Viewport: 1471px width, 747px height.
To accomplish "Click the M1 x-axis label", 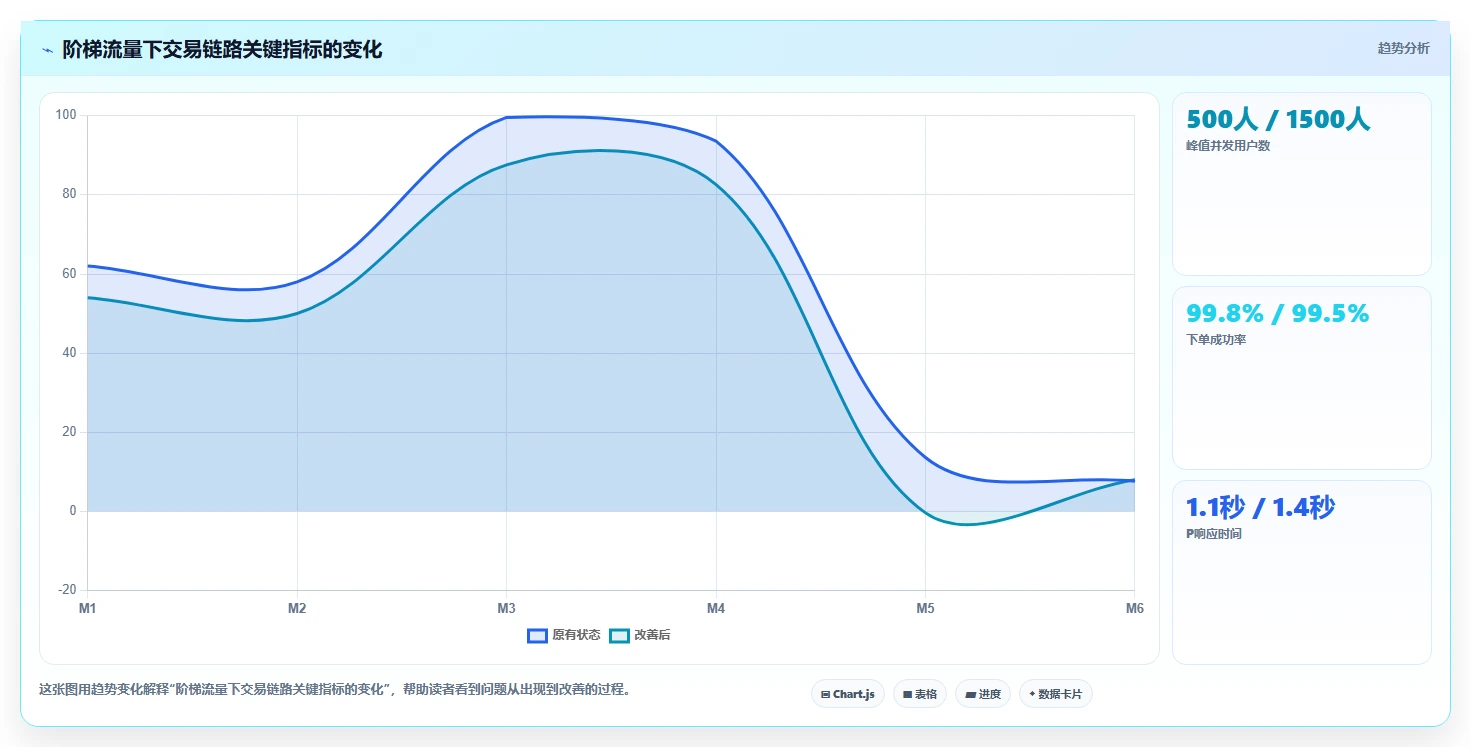I will tap(88, 608).
